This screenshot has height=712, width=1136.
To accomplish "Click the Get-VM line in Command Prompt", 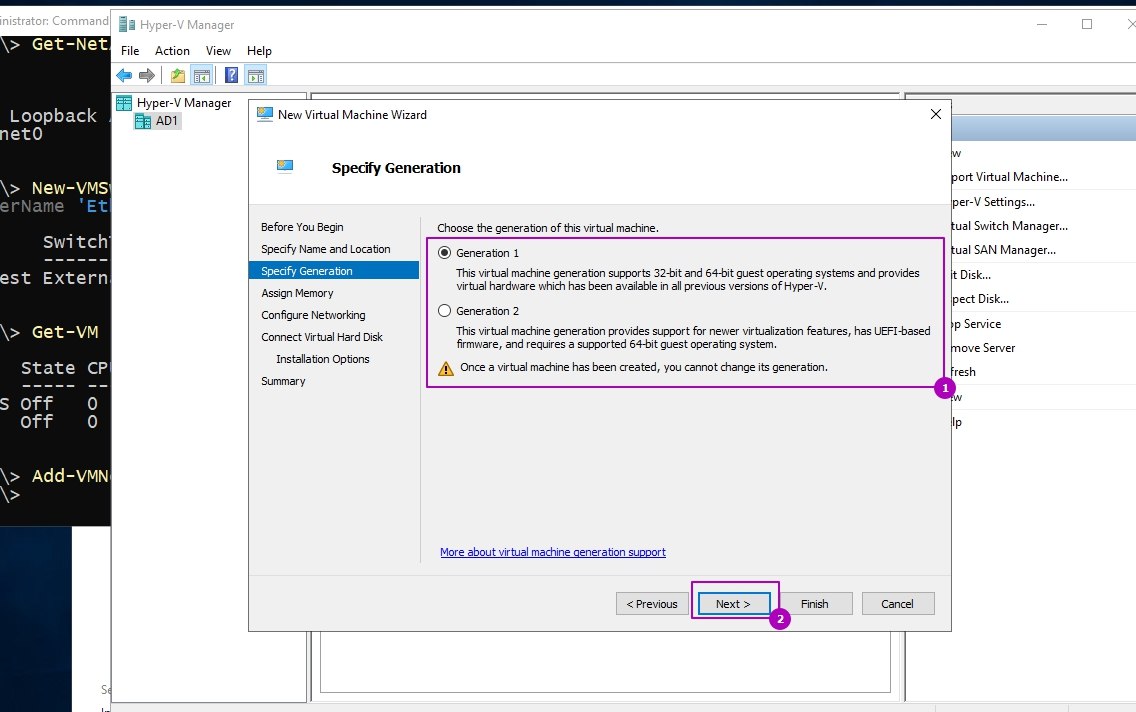I will (x=65, y=332).
